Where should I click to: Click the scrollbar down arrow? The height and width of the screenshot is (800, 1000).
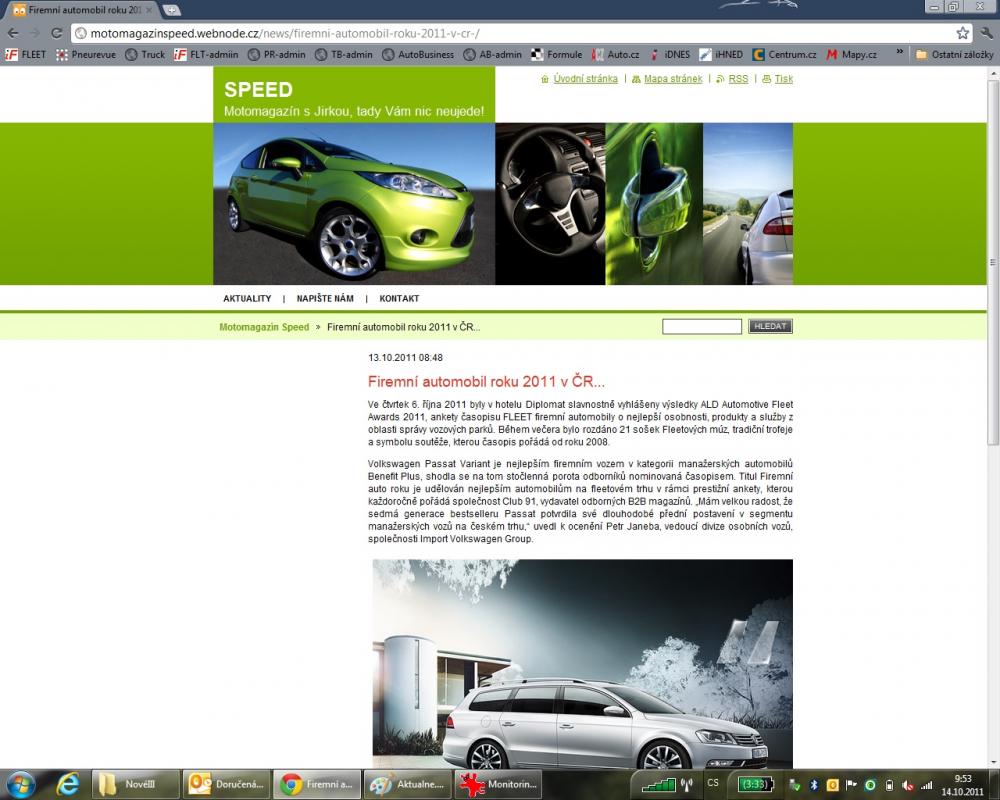pos(993,762)
